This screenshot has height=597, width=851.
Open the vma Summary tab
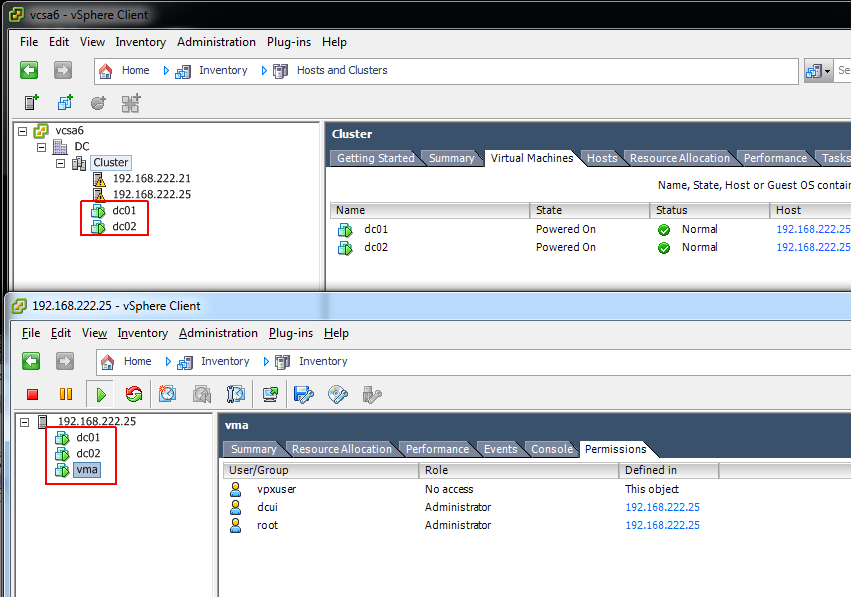(253, 449)
